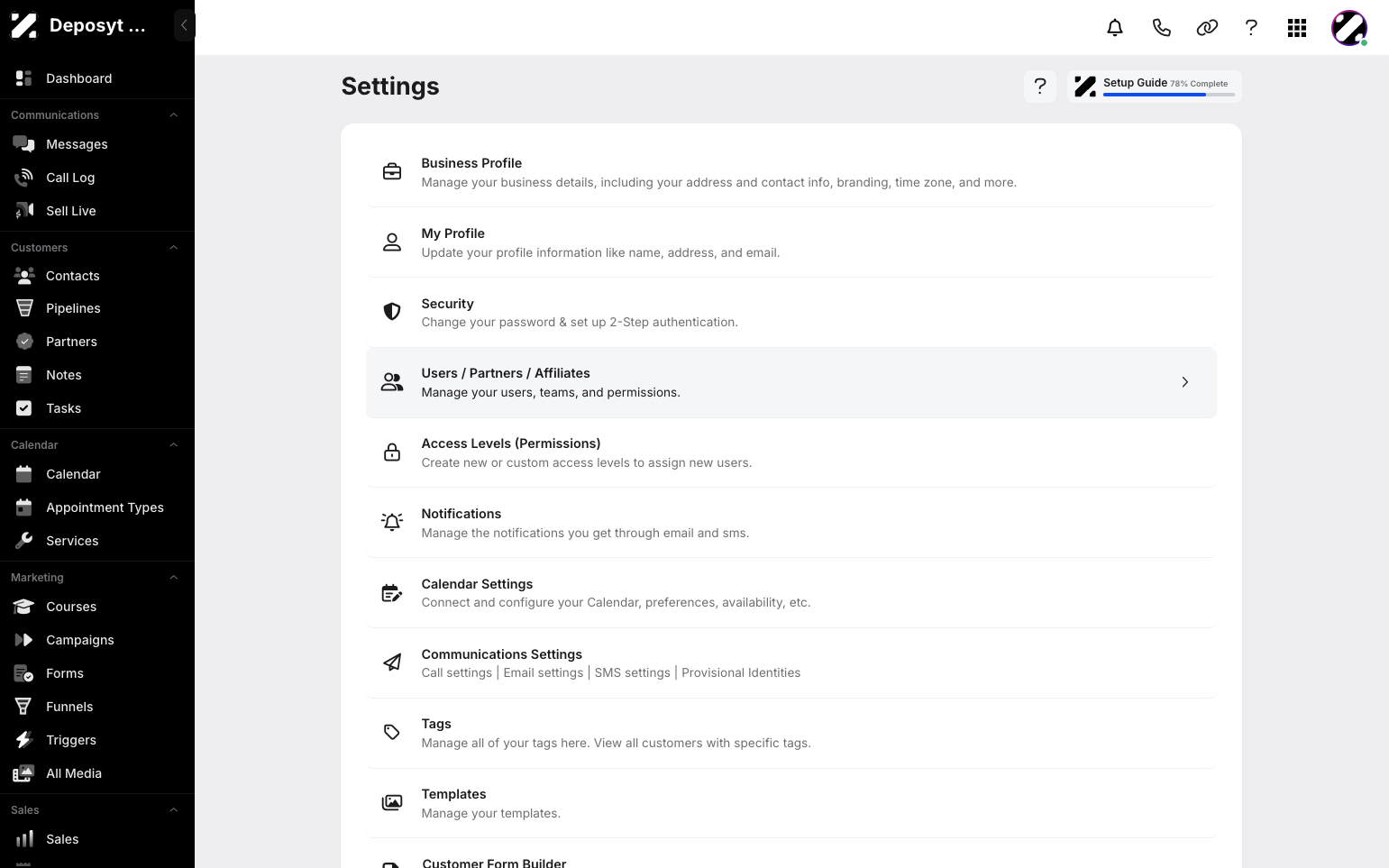This screenshot has height=868, width=1389.
Task: Open Sales item in the sidebar
Action: coord(97,839)
